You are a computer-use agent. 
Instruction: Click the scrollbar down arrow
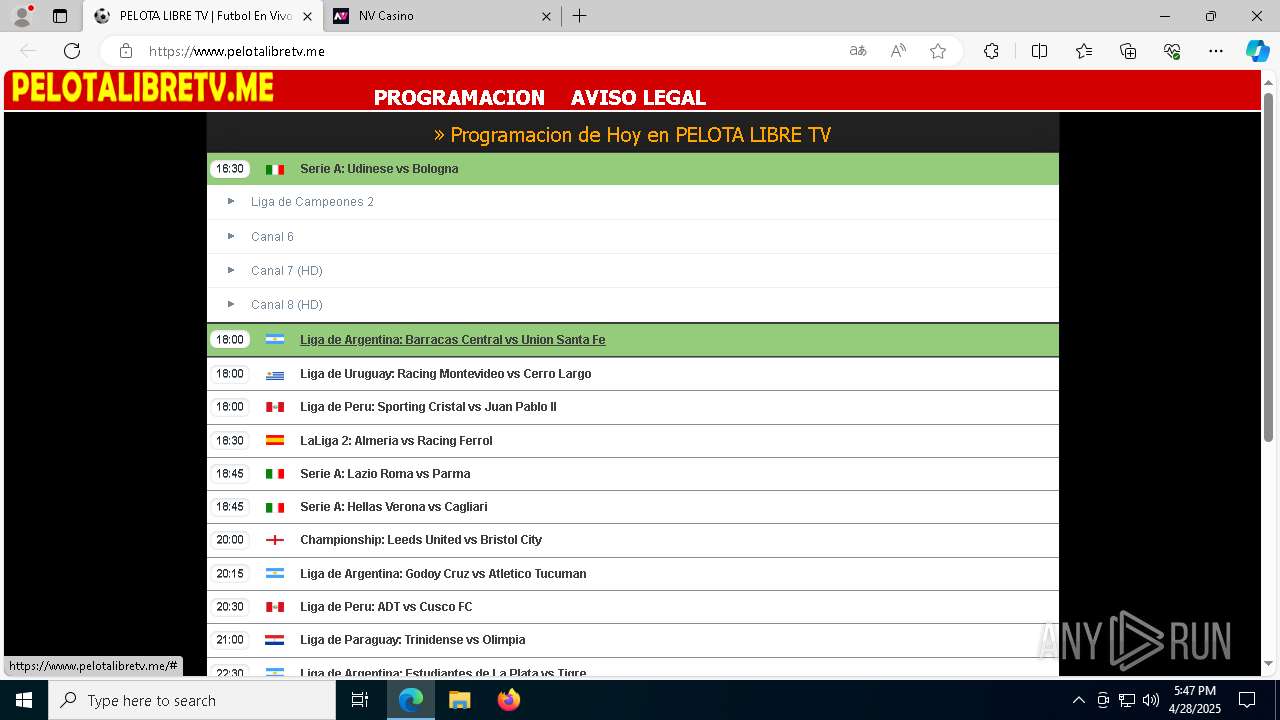click(x=1269, y=663)
